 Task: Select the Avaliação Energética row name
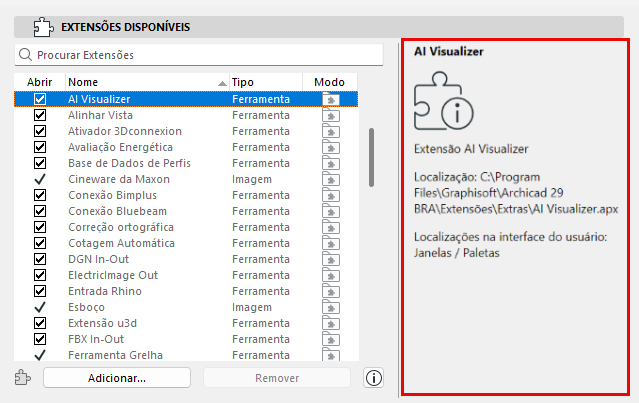(120, 147)
